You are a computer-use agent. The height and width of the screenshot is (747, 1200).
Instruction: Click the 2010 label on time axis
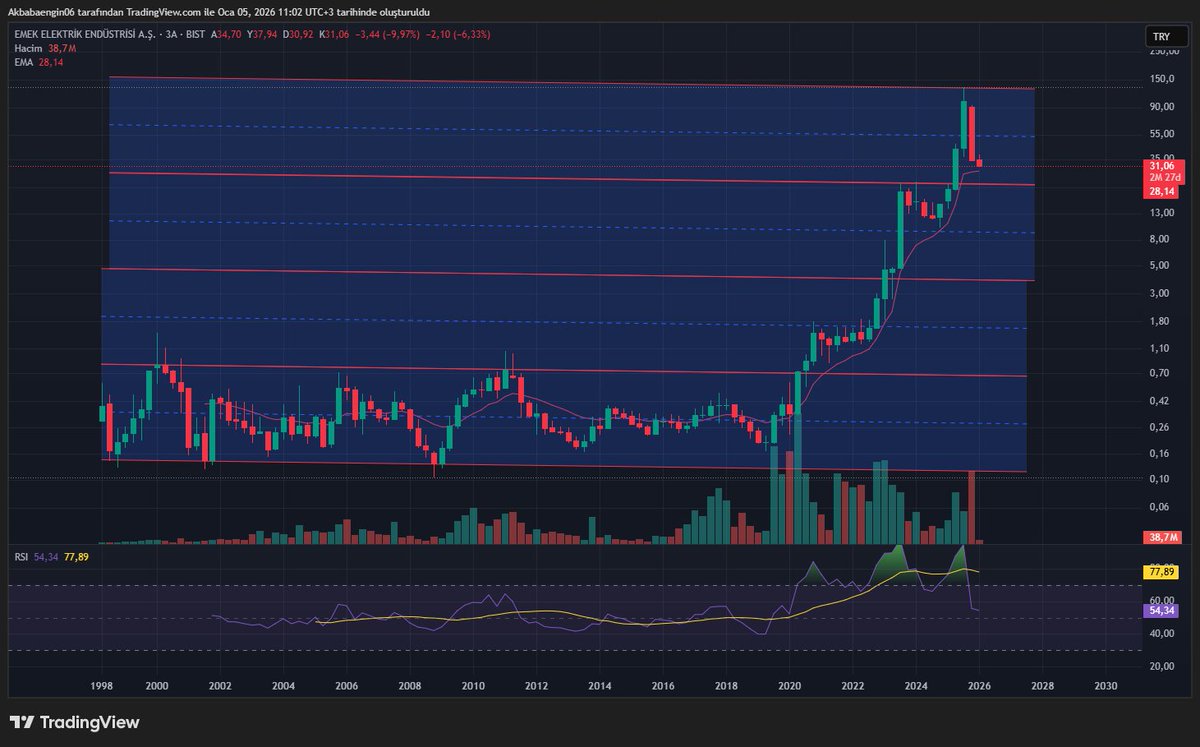click(x=473, y=687)
